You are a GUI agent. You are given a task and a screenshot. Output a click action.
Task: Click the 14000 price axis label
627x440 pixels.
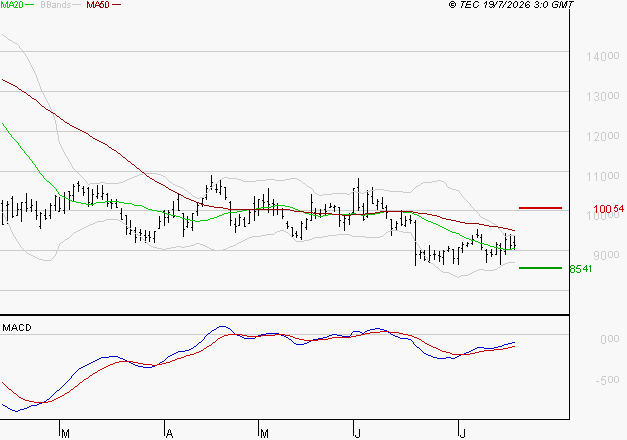(603, 56)
